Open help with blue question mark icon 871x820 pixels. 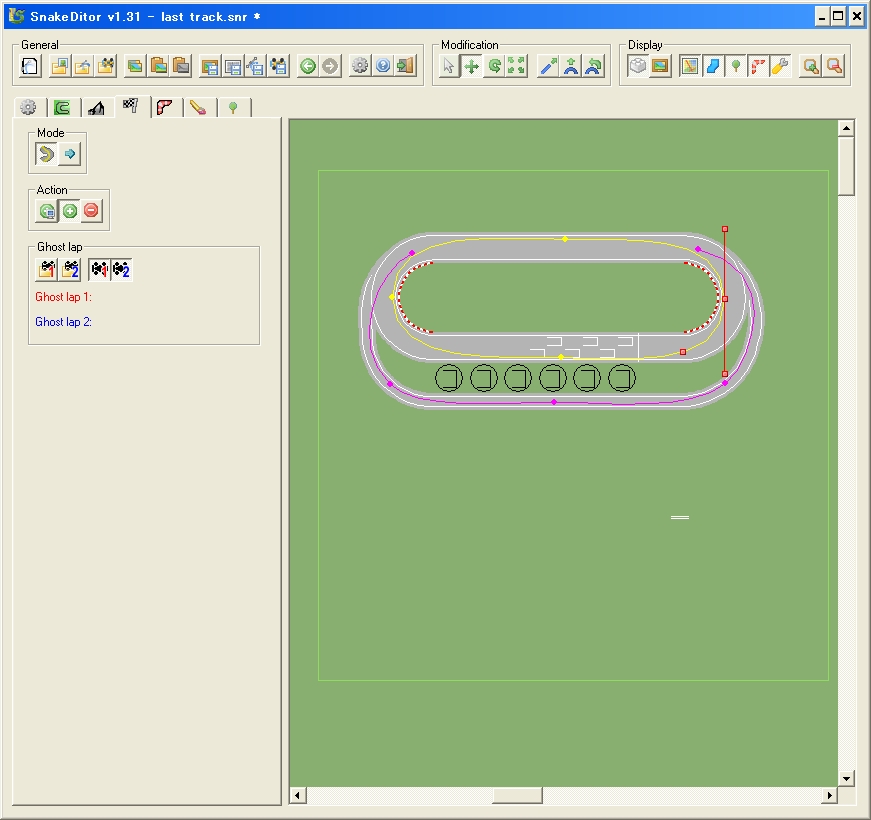tap(383, 66)
